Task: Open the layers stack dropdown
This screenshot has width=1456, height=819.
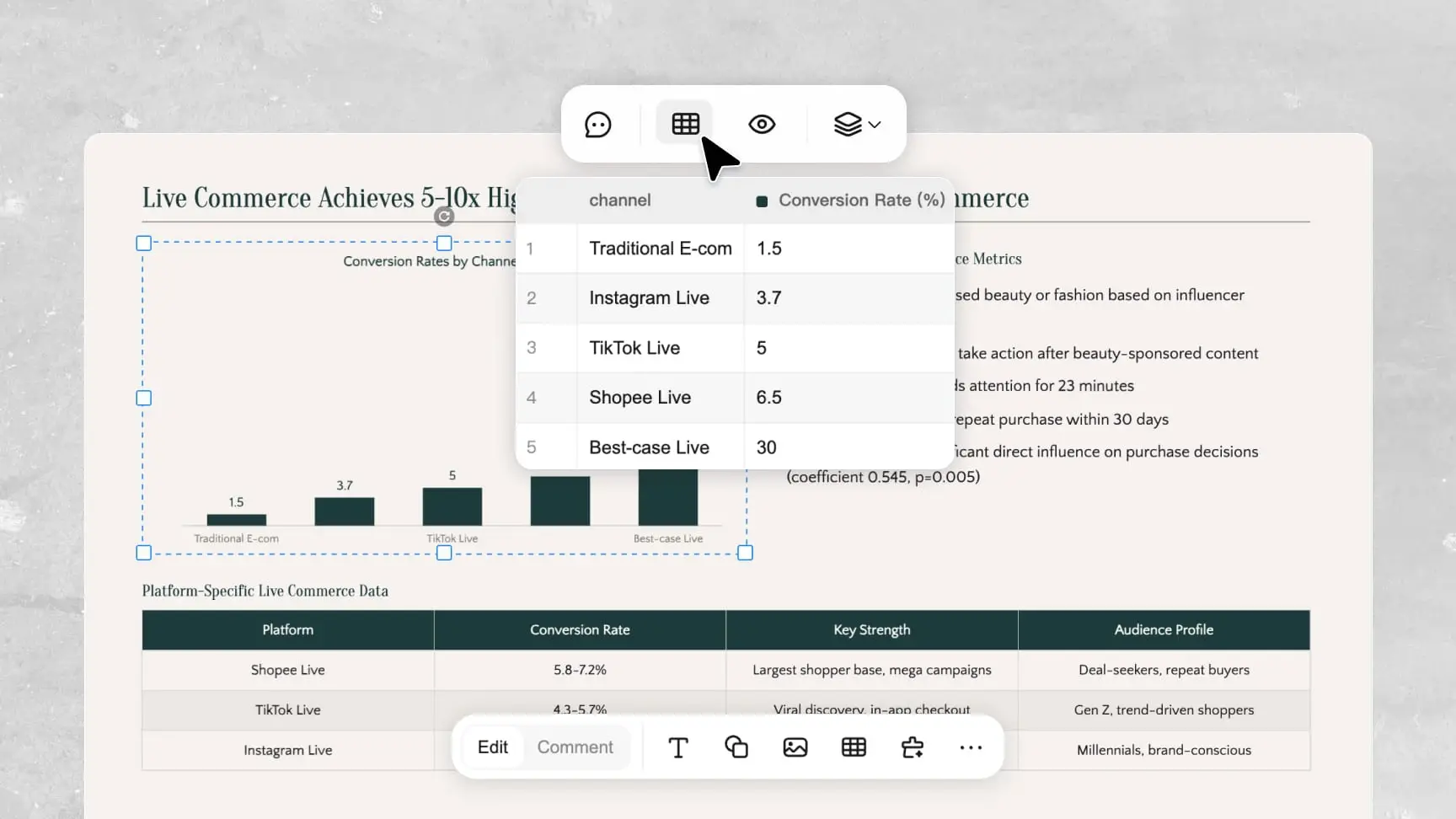Action: click(857, 124)
